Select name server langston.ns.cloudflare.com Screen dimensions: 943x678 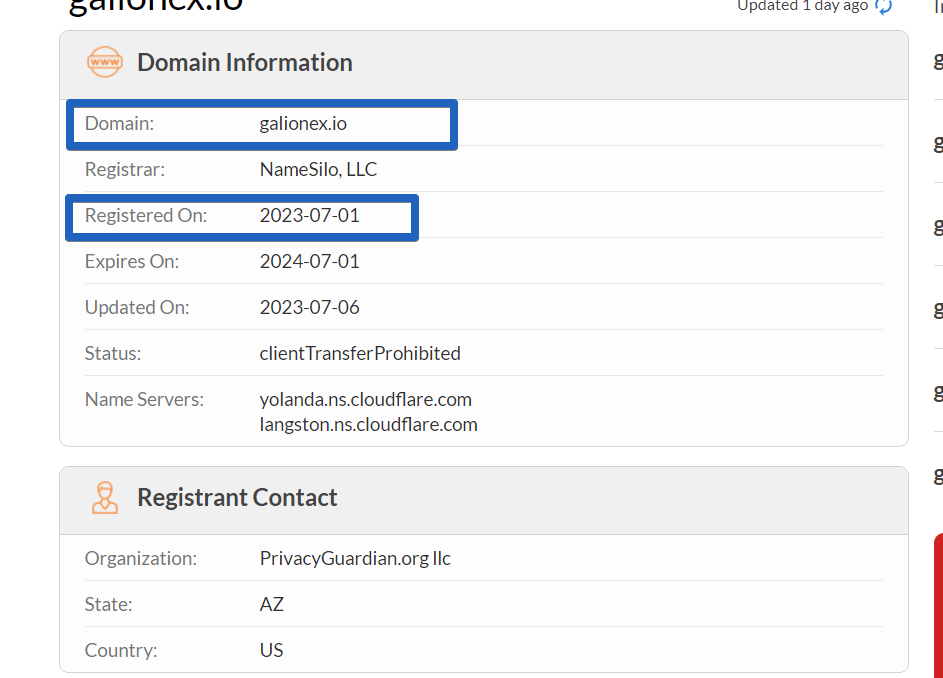point(368,425)
